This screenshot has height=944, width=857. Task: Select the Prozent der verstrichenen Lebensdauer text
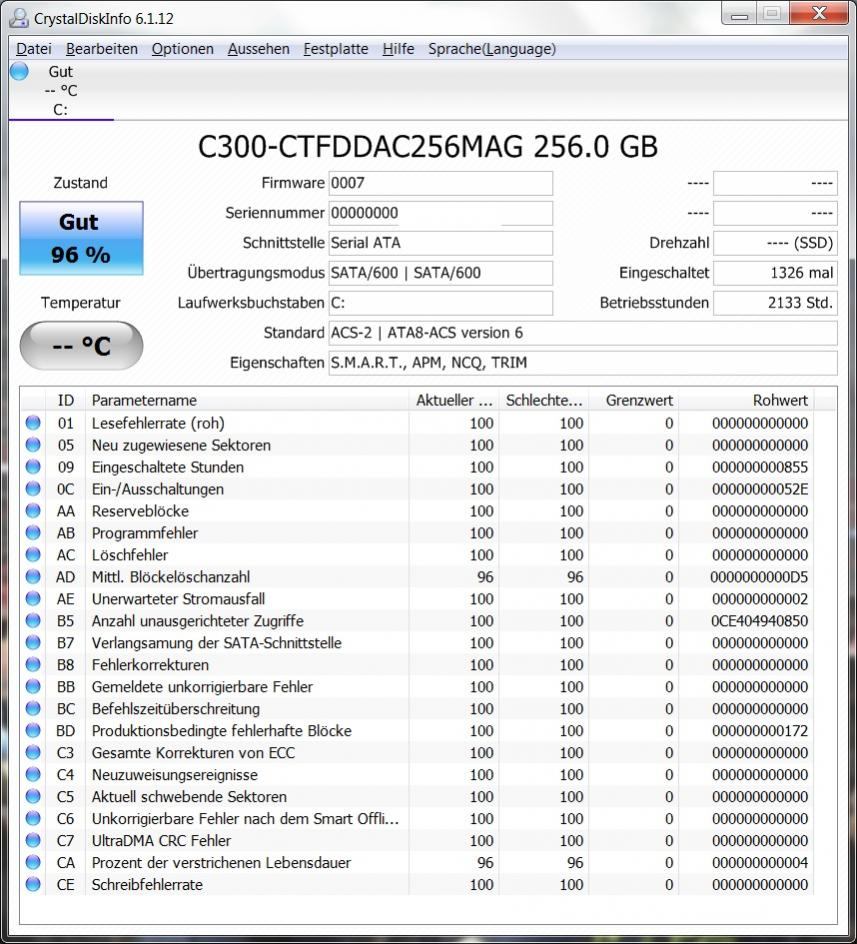click(221, 863)
